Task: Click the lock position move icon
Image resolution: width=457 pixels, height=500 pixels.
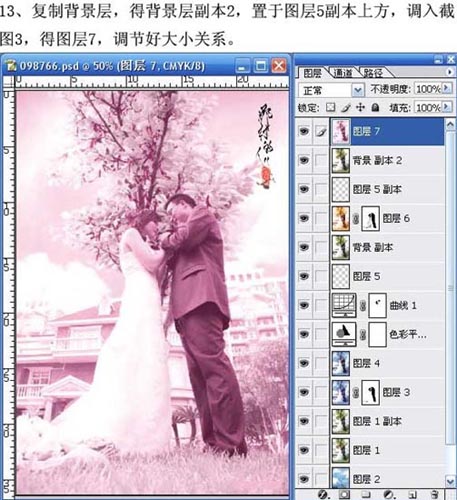Action: pos(360,107)
